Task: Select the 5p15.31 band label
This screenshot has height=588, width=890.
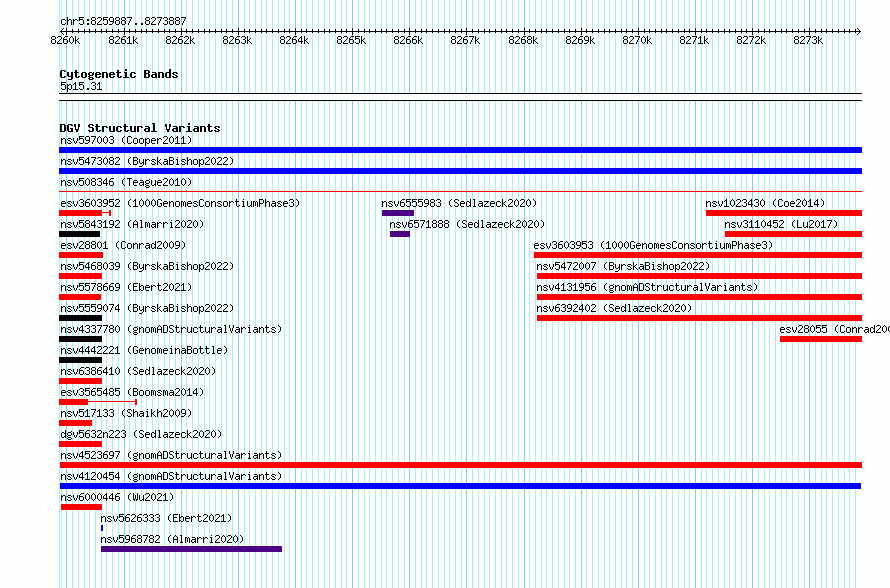Action: click(x=81, y=86)
